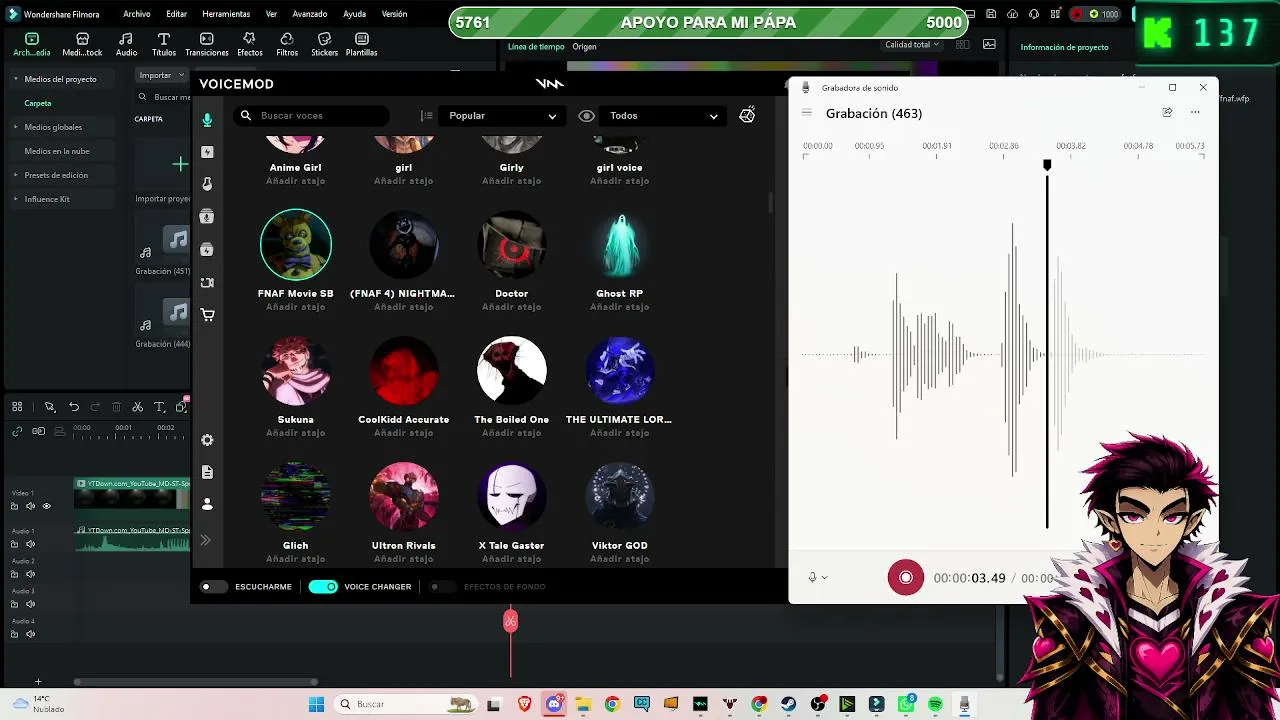This screenshot has width=1280, height=720.
Task: Select the Ghost RP voice
Action: [620, 244]
